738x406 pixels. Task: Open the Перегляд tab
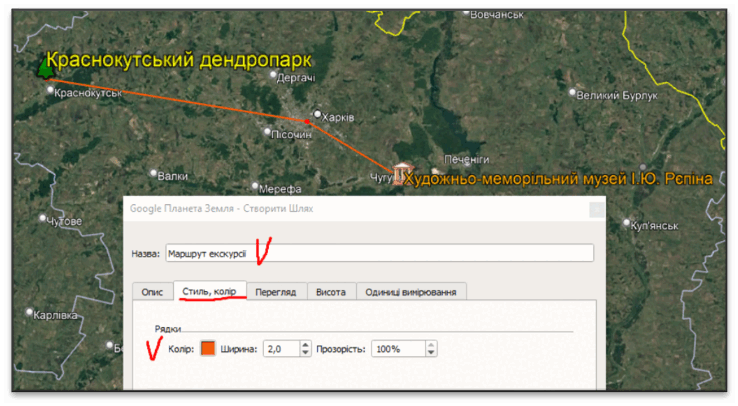[x=276, y=292]
